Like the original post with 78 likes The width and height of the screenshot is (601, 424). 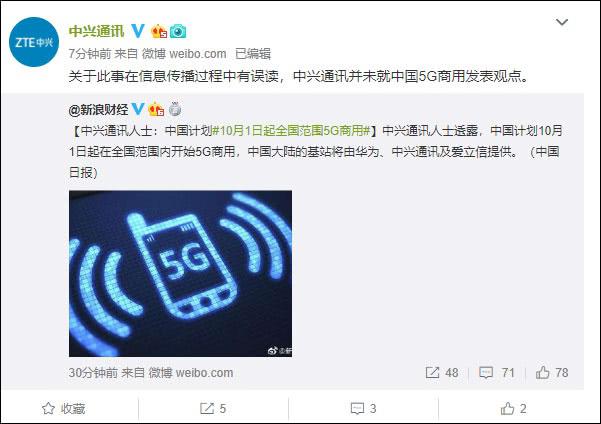(552, 373)
